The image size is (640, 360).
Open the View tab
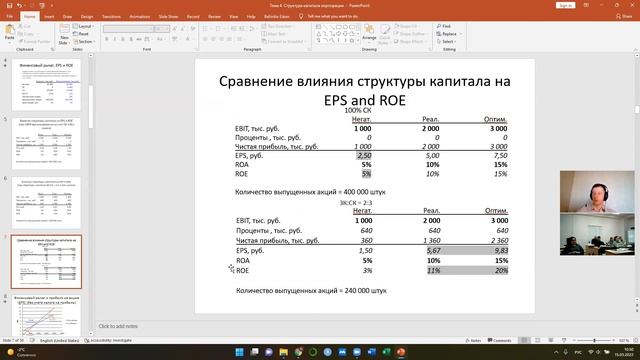coord(233,16)
